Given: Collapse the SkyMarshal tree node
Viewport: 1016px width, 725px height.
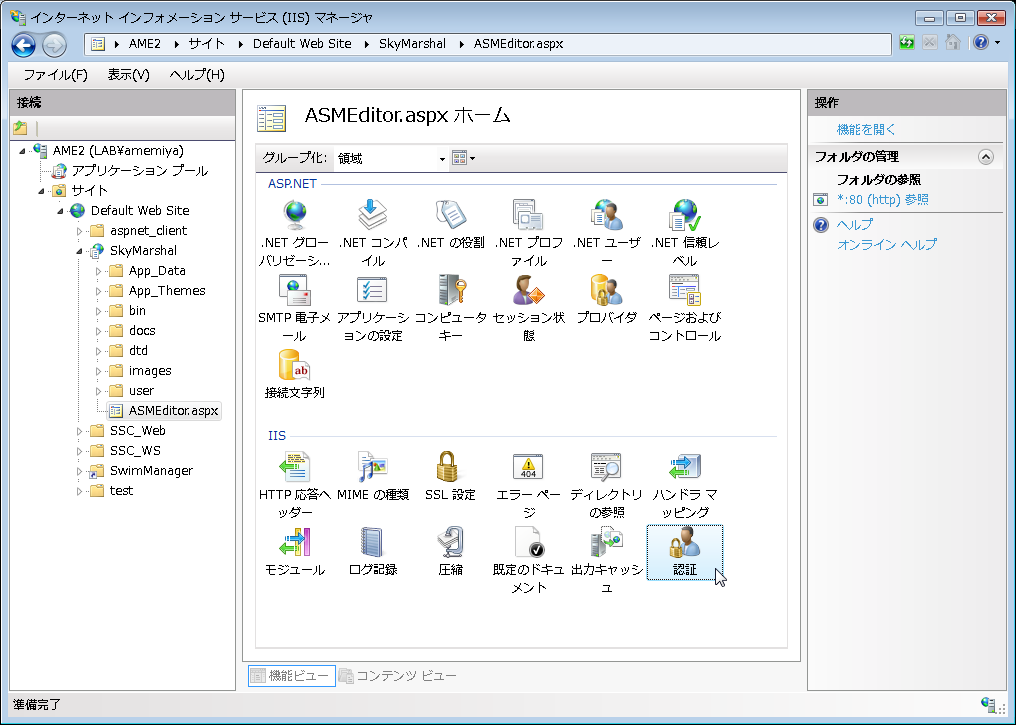Looking at the screenshot, I should [79, 251].
